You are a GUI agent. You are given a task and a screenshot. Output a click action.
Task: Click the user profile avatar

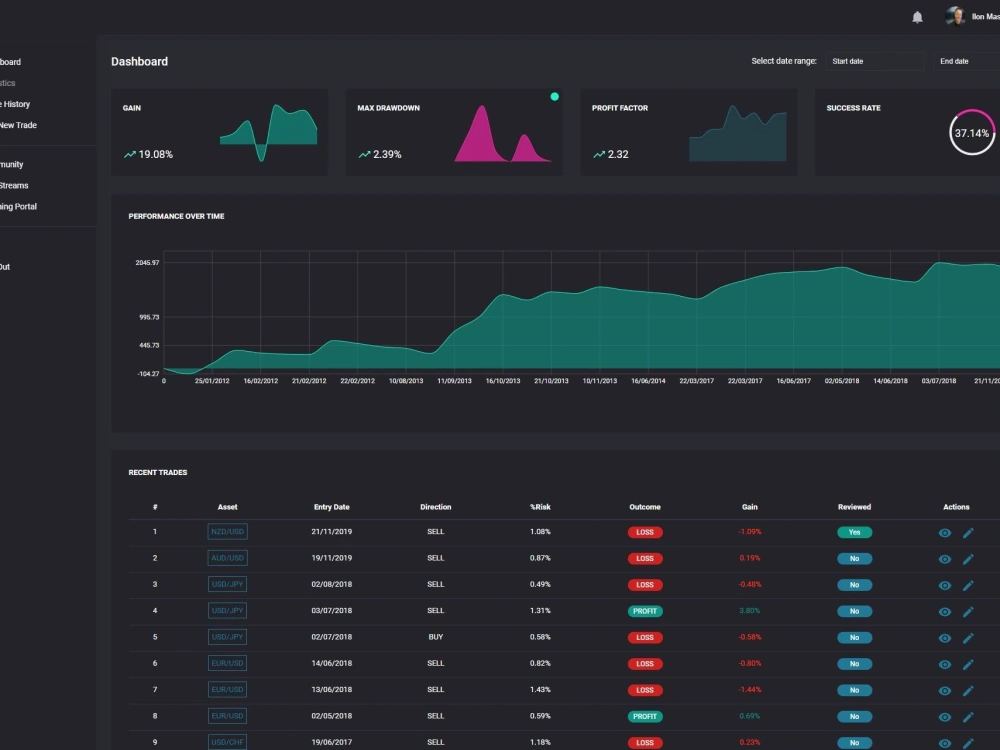point(954,17)
